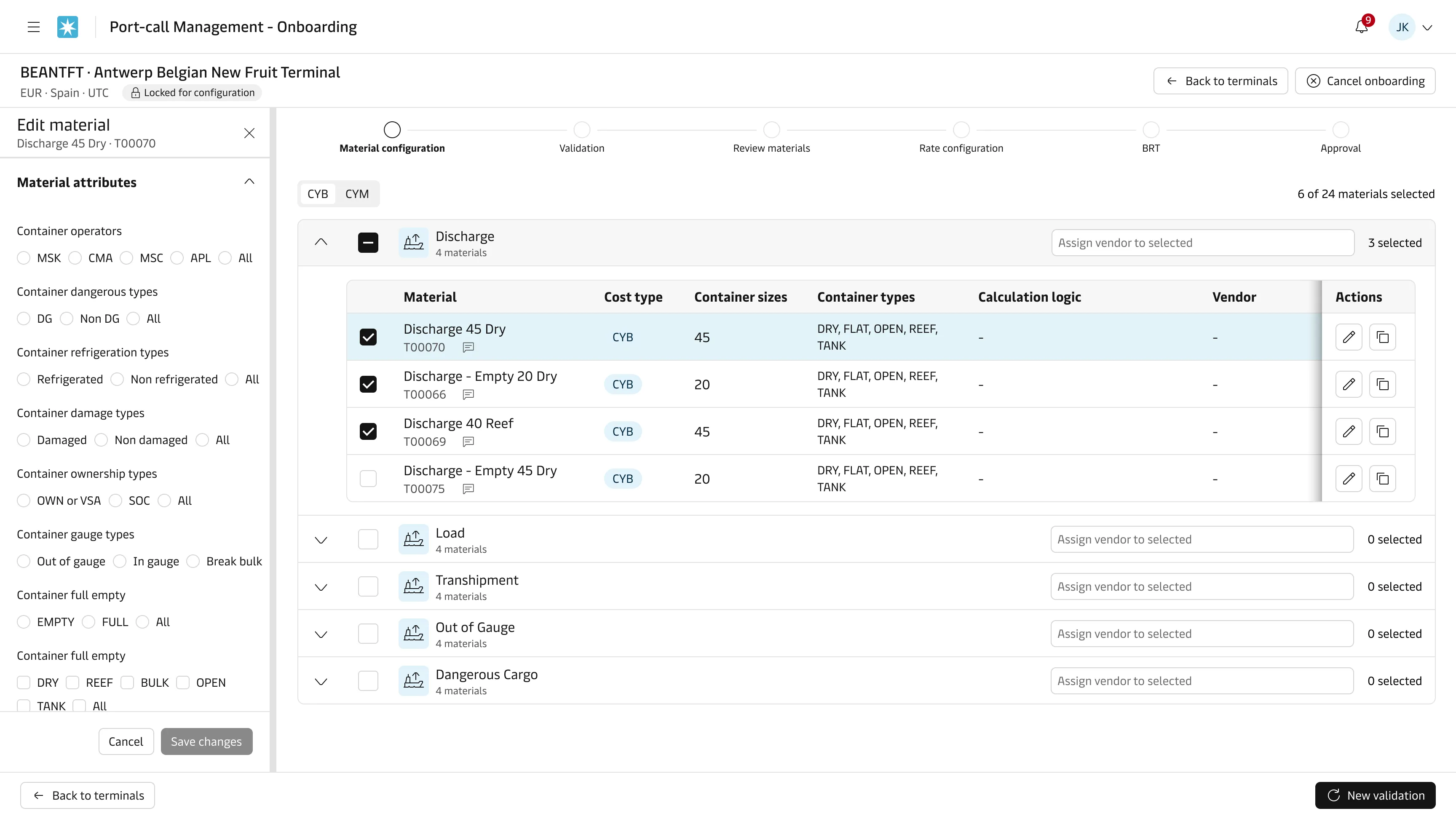This screenshot has width=1456, height=819.
Task: Open Assign vendor dropdown for Load
Action: [1202, 539]
